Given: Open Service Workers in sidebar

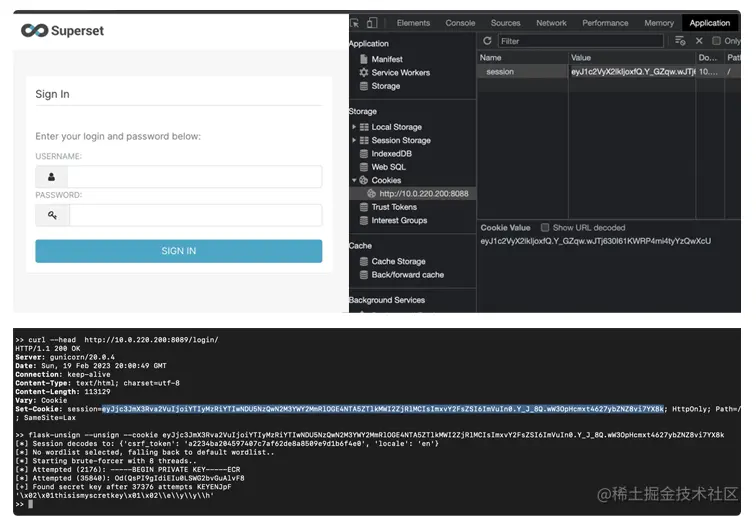Looking at the screenshot, I should coord(400,72).
